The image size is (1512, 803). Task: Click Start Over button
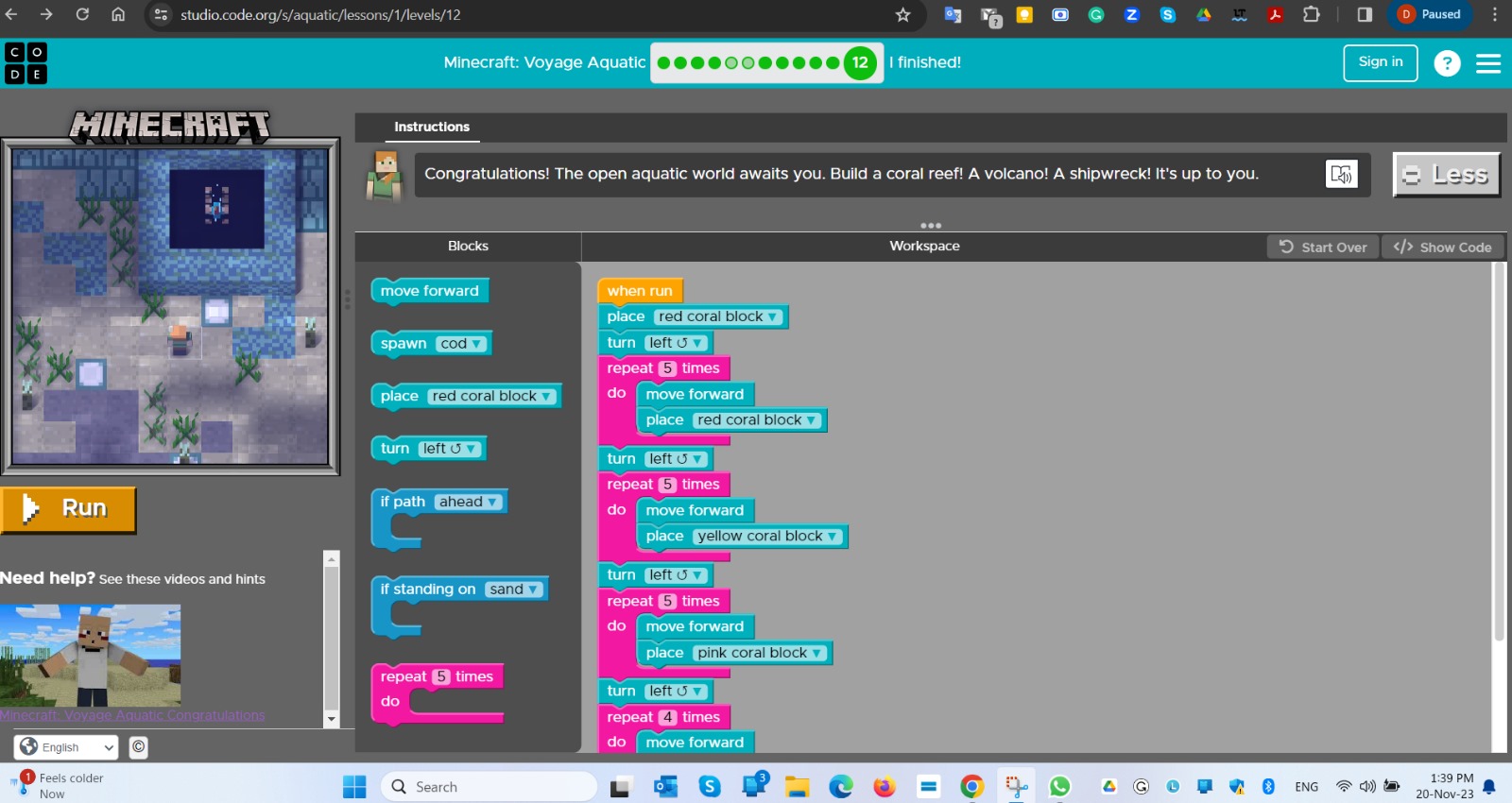click(1323, 247)
